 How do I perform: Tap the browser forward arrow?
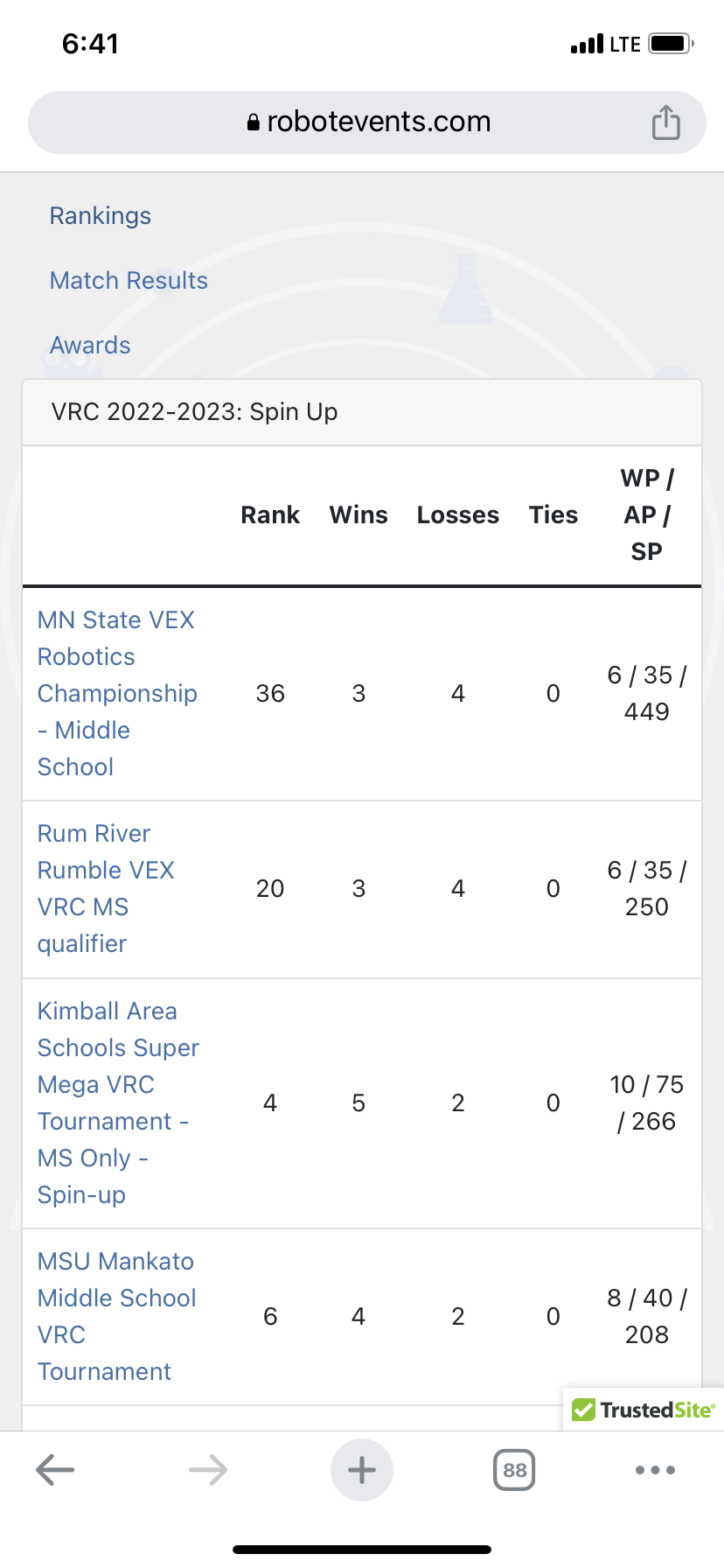pos(208,1470)
